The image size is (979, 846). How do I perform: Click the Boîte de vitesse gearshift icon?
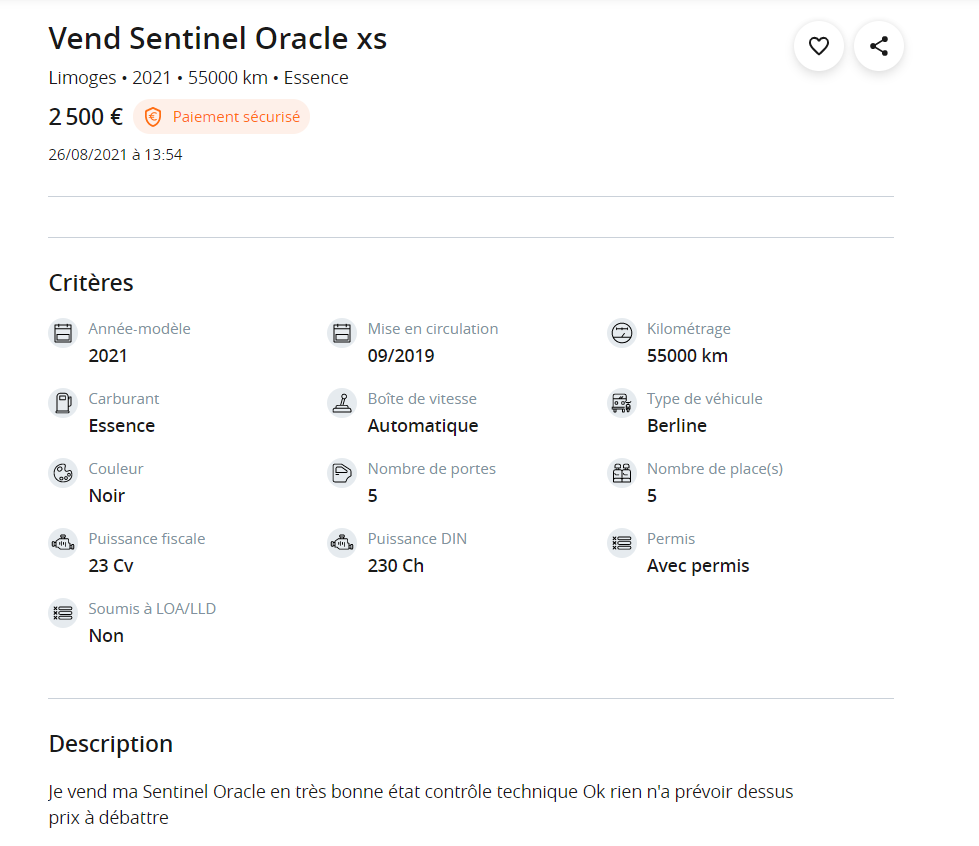342,403
